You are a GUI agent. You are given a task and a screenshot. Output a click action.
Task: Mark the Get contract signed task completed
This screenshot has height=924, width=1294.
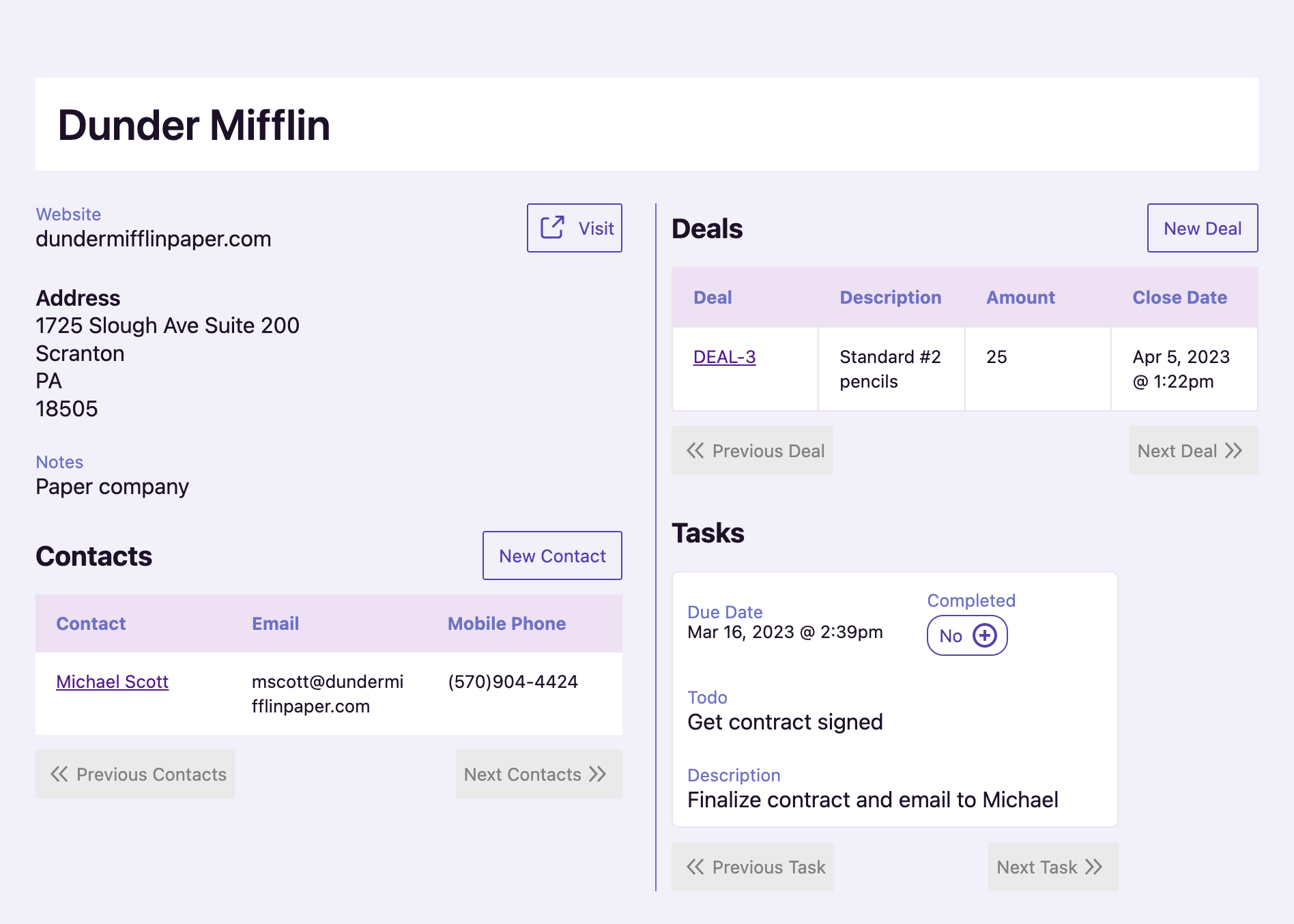[966, 635]
